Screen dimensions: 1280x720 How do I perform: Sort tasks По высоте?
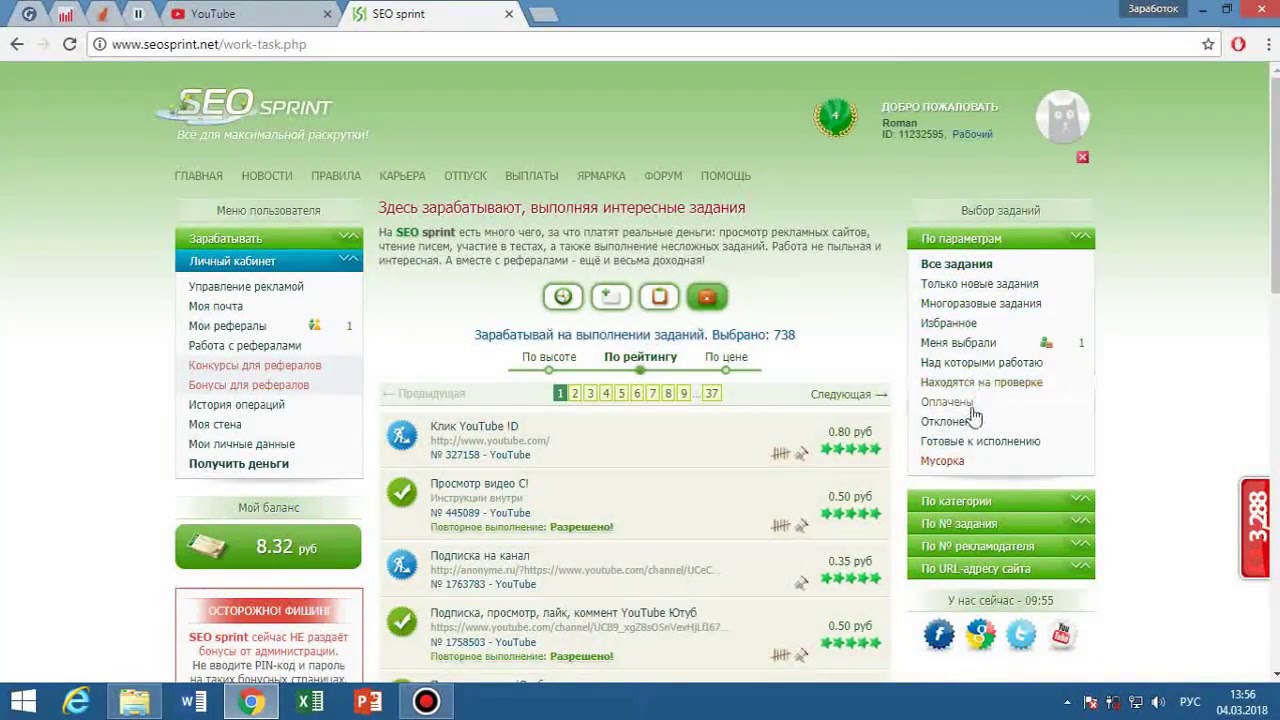click(x=549, y=357)
